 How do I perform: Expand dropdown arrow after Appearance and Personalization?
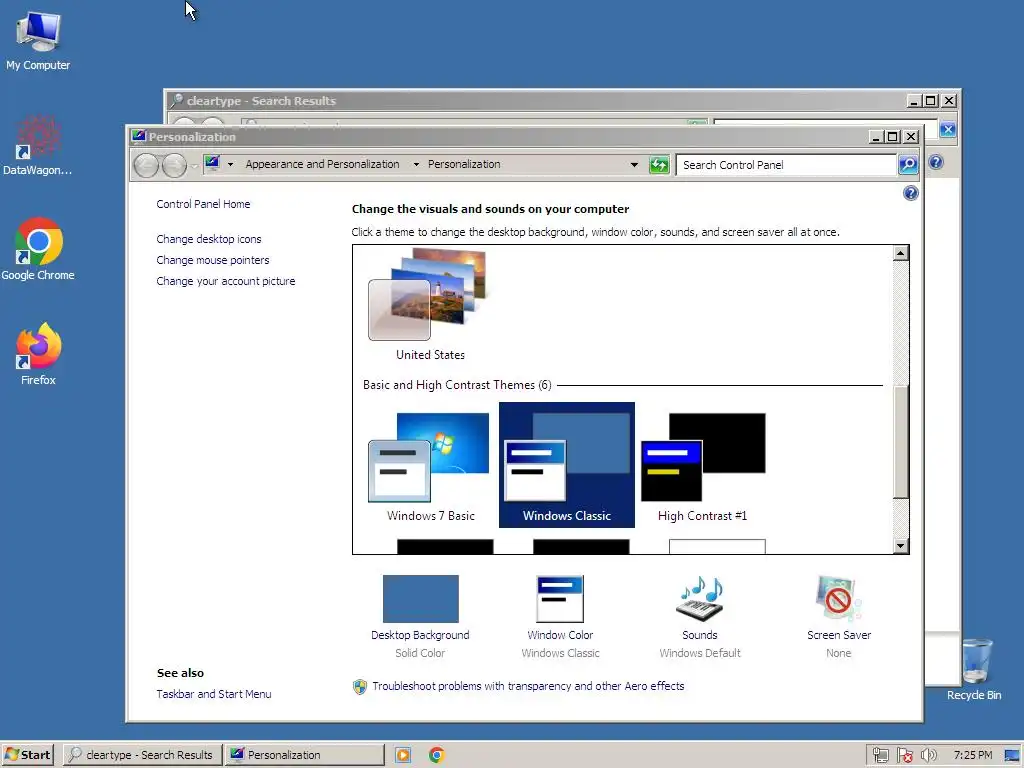(x=416, y=165)
